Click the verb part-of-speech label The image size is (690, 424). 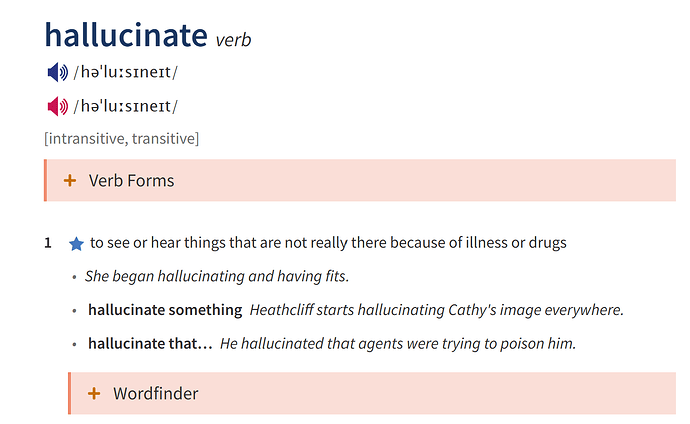pos(233,40)
